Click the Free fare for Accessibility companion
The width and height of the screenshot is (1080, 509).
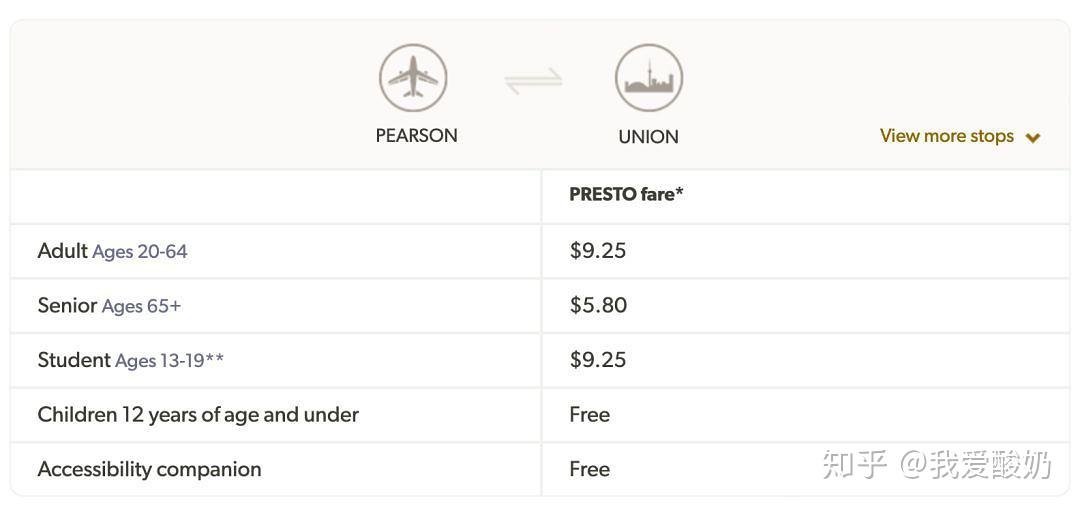[590, 469]
